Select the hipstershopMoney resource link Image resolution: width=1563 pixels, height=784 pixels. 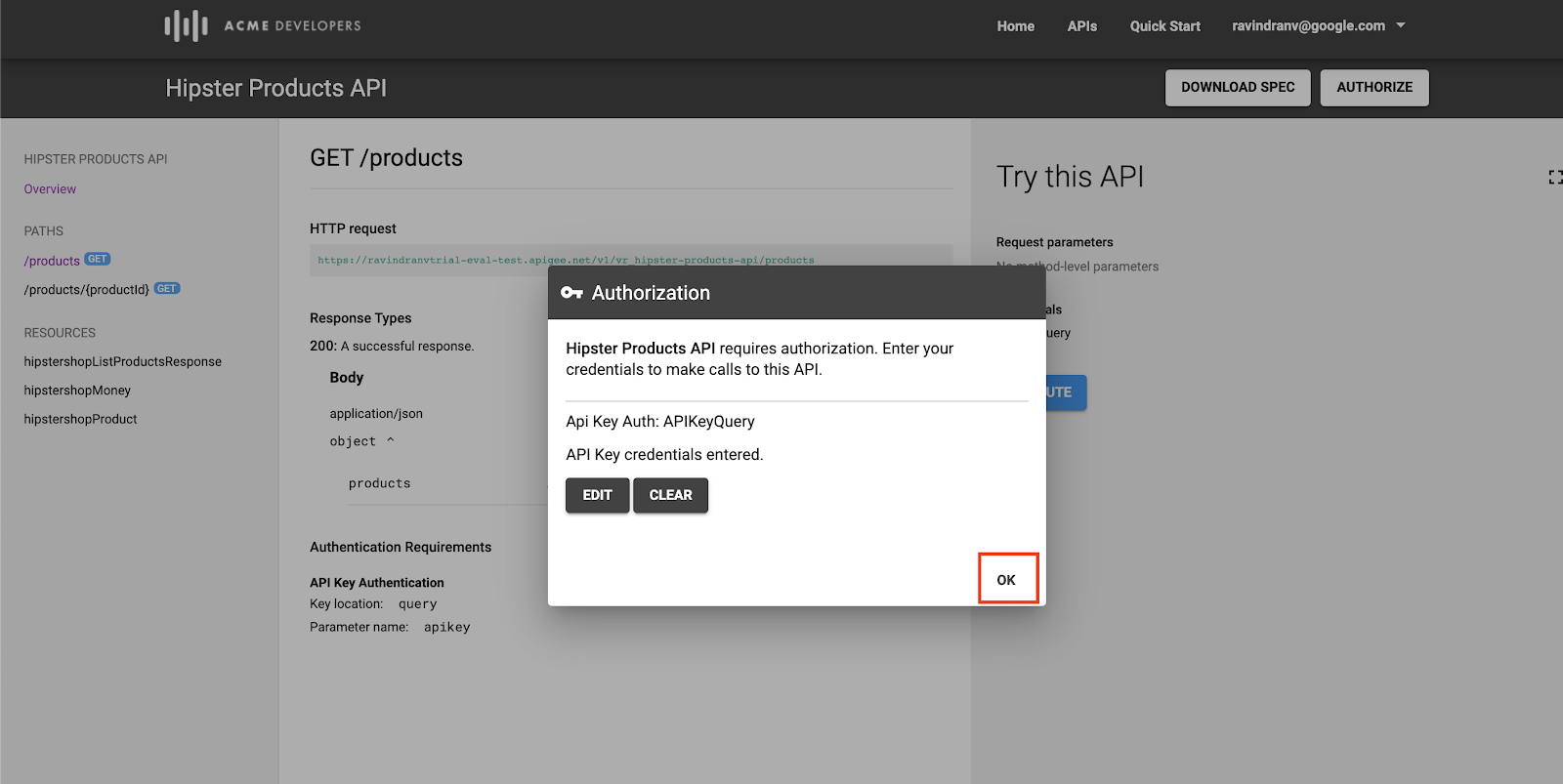click(77, 391)
